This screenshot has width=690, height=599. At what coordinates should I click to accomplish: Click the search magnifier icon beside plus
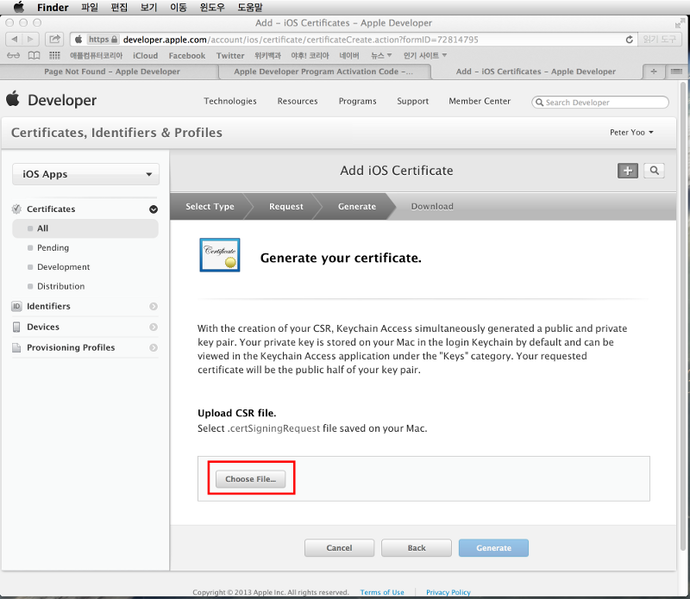pos(654,171)
